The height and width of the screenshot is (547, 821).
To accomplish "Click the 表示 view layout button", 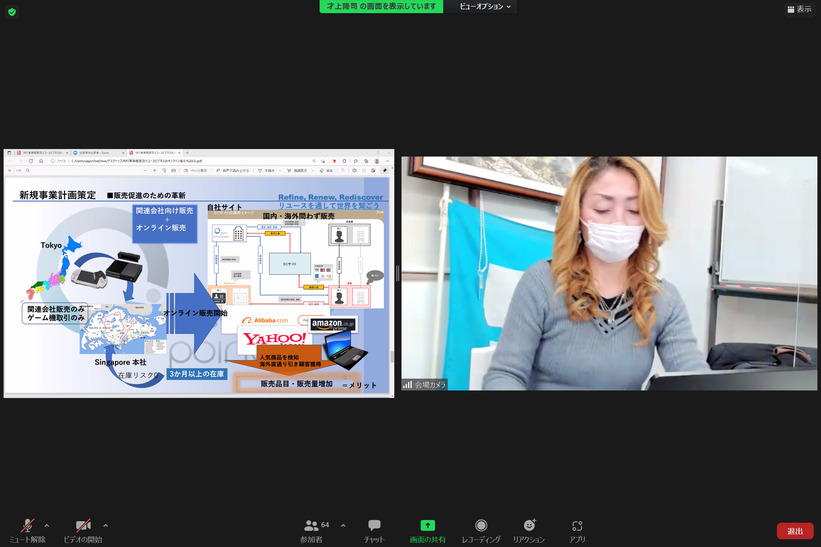I will click(x=799, y=9).
